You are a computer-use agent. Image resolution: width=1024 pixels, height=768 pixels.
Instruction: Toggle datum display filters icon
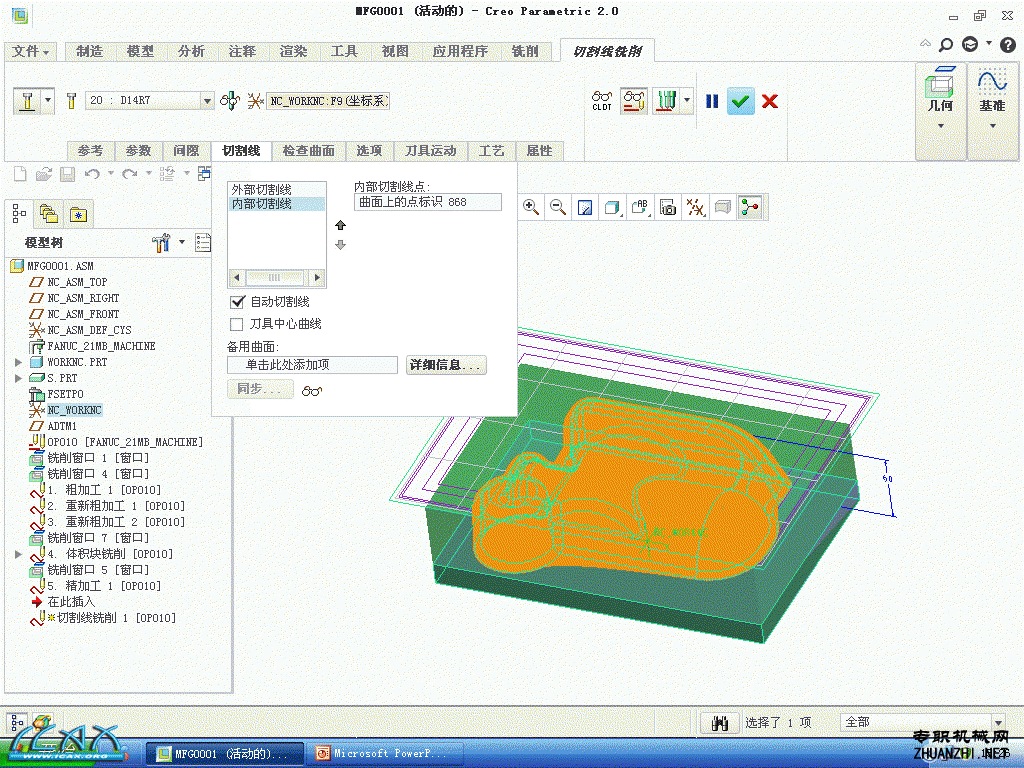[695, 208]
